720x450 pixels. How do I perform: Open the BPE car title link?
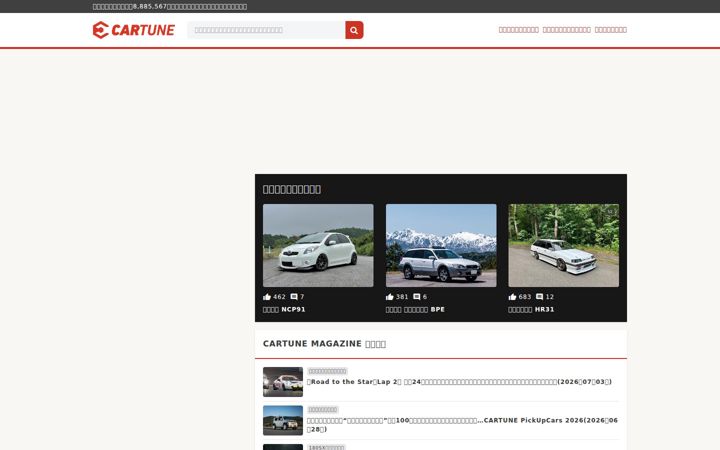415,309
